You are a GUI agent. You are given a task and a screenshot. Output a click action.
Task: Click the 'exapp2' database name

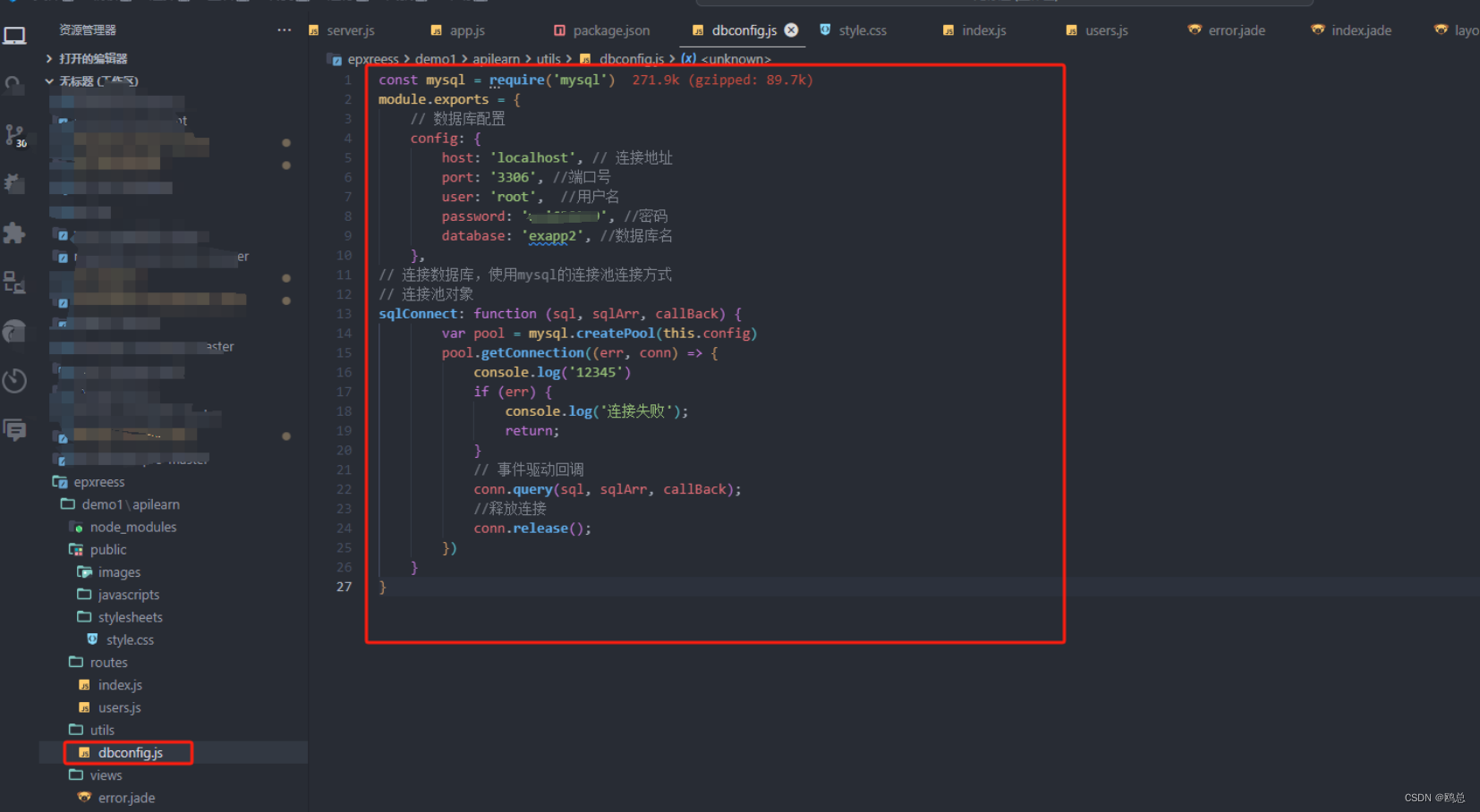552,236
